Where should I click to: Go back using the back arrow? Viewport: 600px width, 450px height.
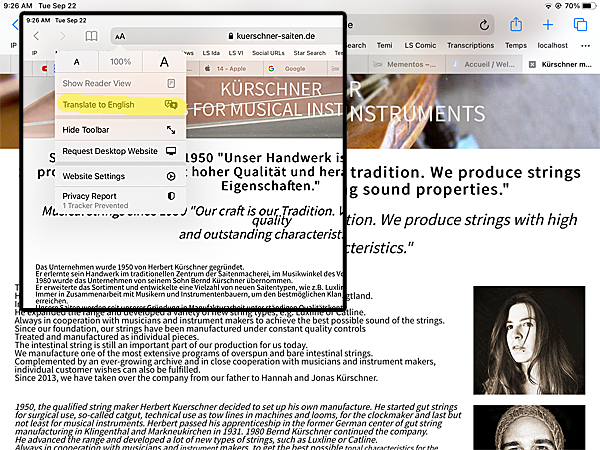(37, 36)
